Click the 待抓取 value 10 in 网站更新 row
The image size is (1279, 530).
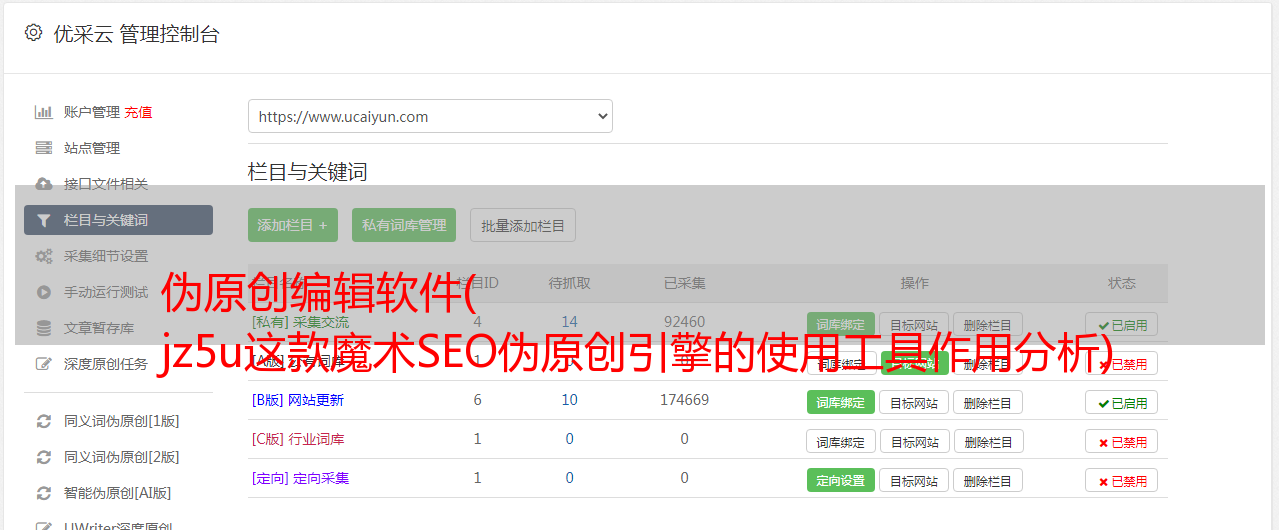click(569, 400)
